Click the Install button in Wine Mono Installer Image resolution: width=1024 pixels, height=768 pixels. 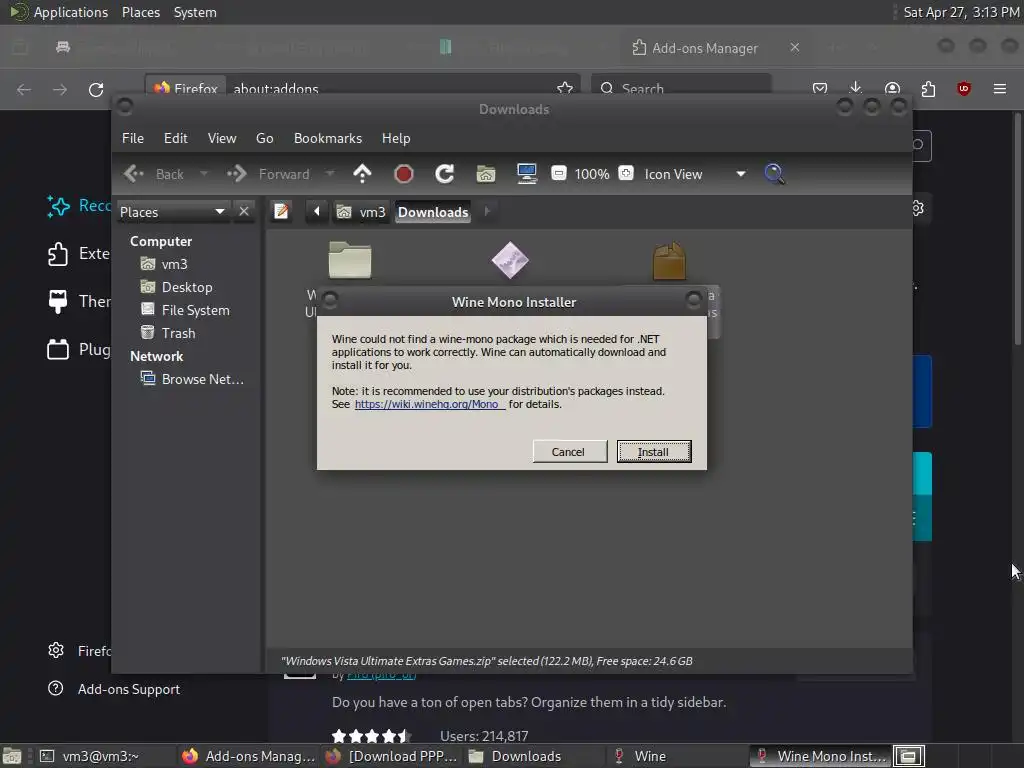(654, 452)
